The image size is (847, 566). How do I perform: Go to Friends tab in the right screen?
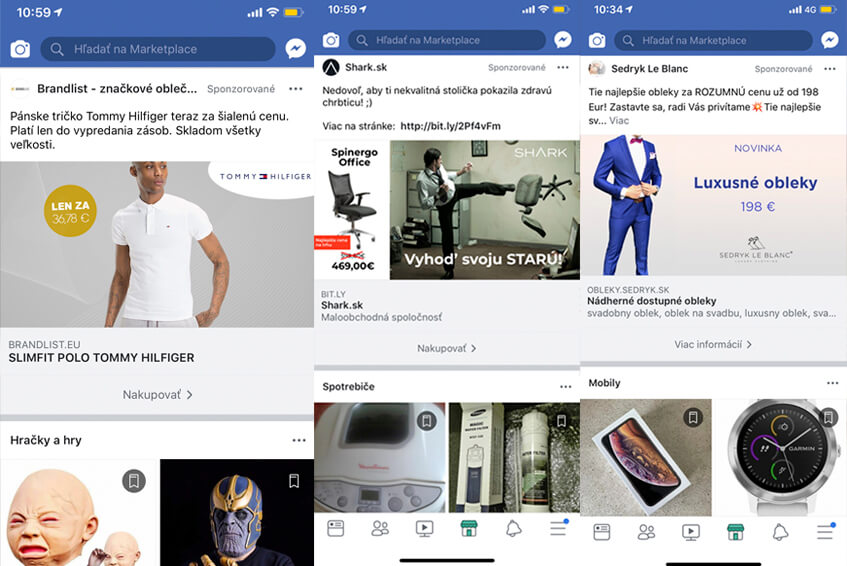pyautogui.click(x=646, y=532)
